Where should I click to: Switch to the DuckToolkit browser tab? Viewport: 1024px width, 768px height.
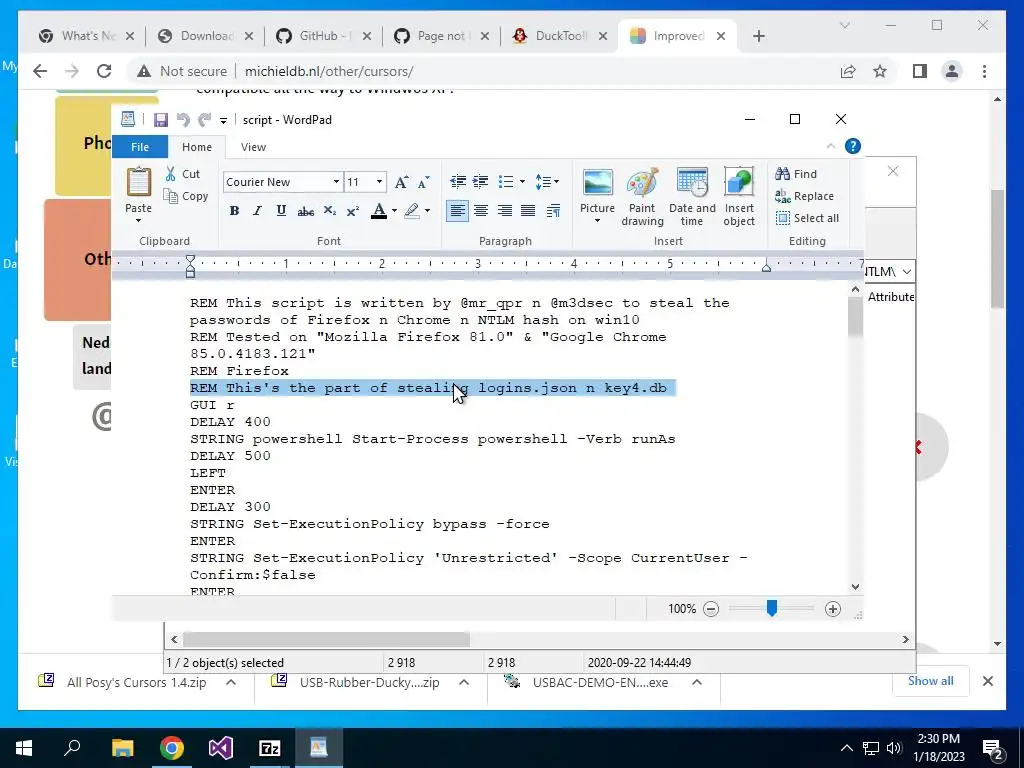[561, 36]
